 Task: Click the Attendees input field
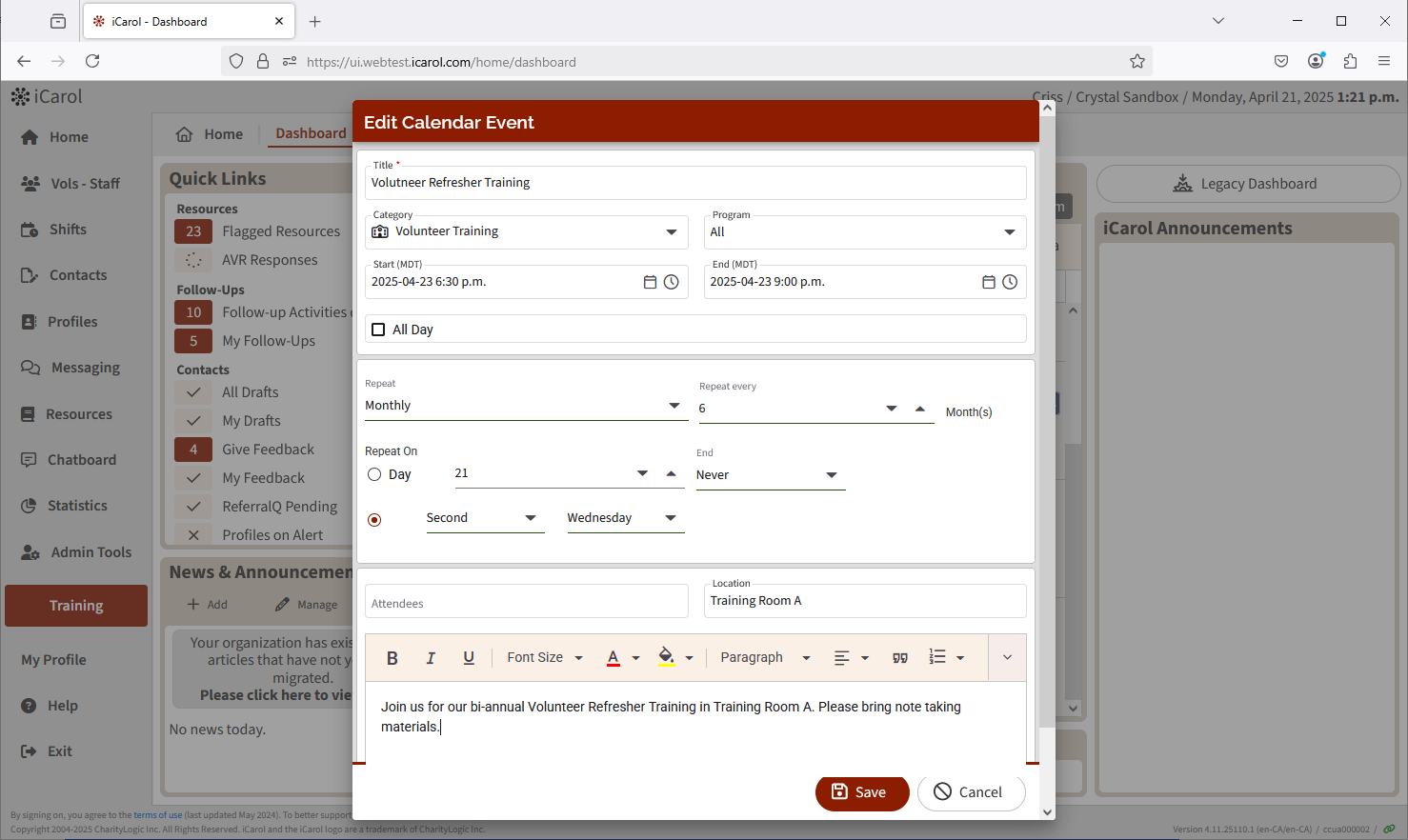[526, 603]
